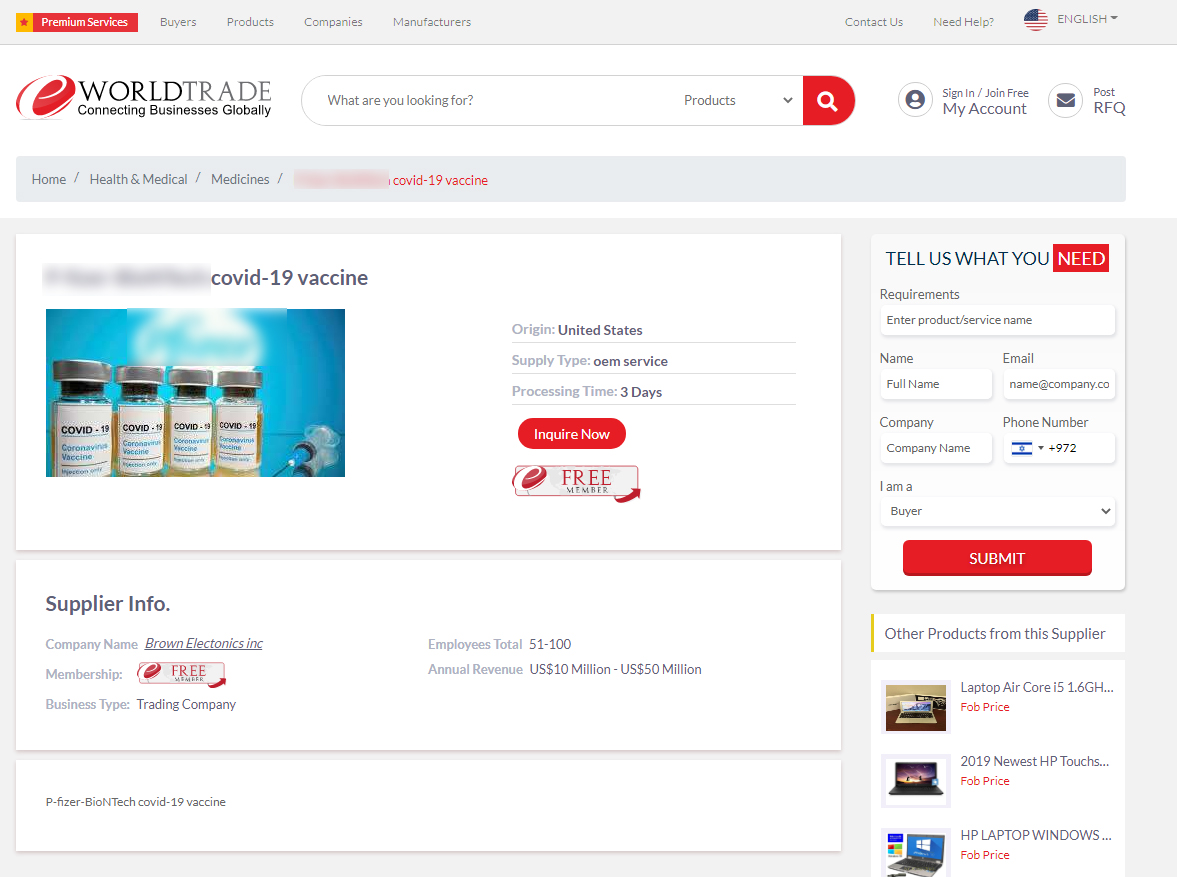Open the 2019 Newest HP Touchs... title
Viewport: 1177px width, 877px height.
(x=1034, y=761)
